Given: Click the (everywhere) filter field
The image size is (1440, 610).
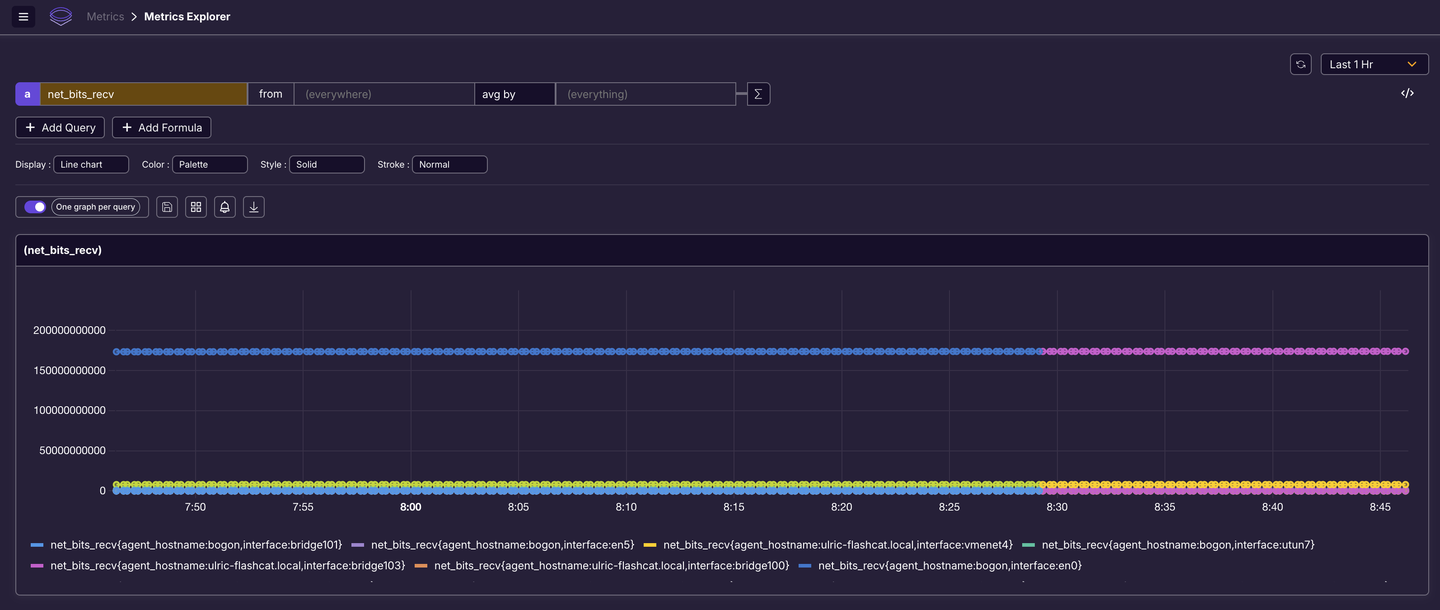Looking at the screenshot, I should tap(384, 92).
